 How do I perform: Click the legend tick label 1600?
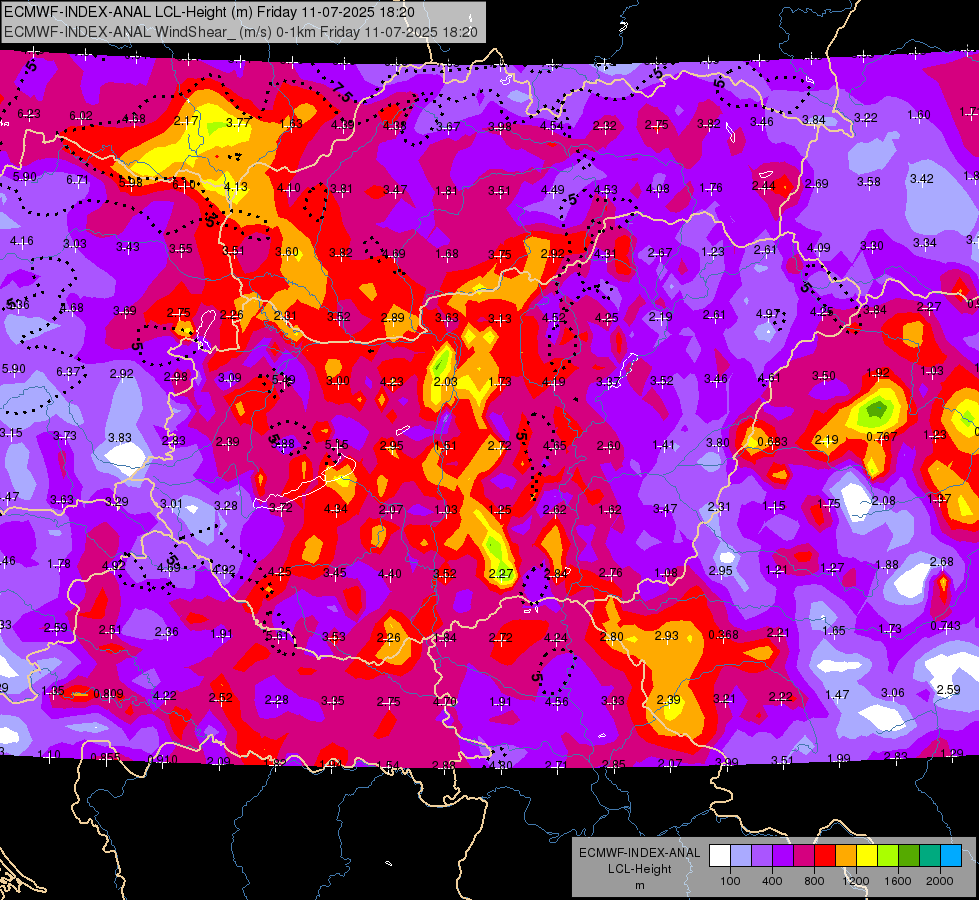click(x=897, y=881)
